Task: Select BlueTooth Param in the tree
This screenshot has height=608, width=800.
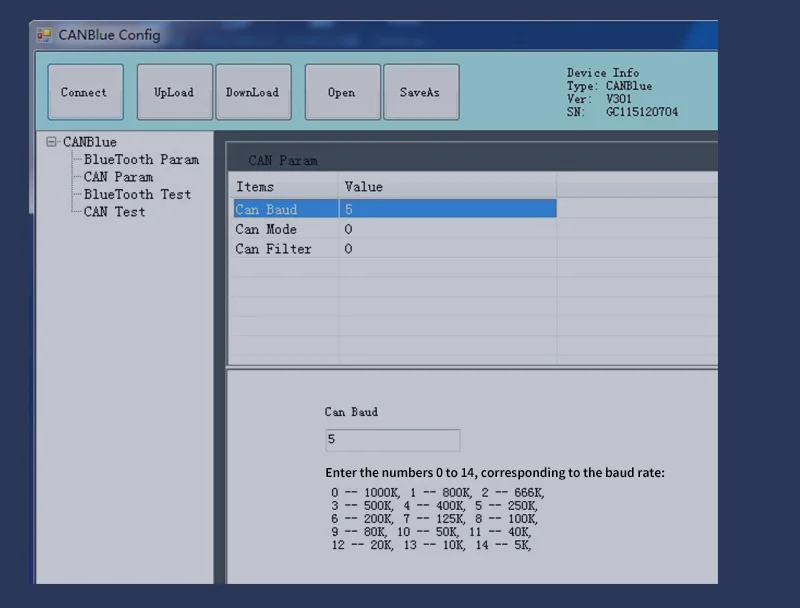Action: [141, 160]
